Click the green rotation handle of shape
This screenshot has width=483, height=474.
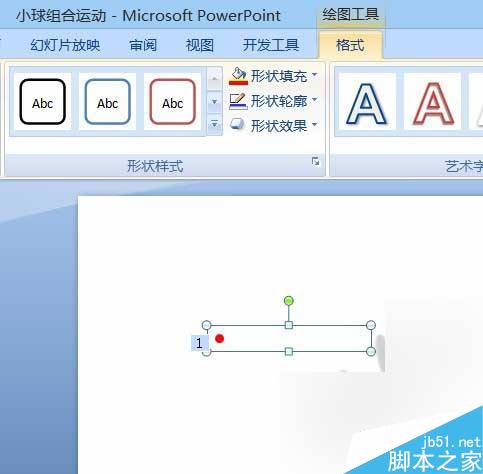pos(289,301)
